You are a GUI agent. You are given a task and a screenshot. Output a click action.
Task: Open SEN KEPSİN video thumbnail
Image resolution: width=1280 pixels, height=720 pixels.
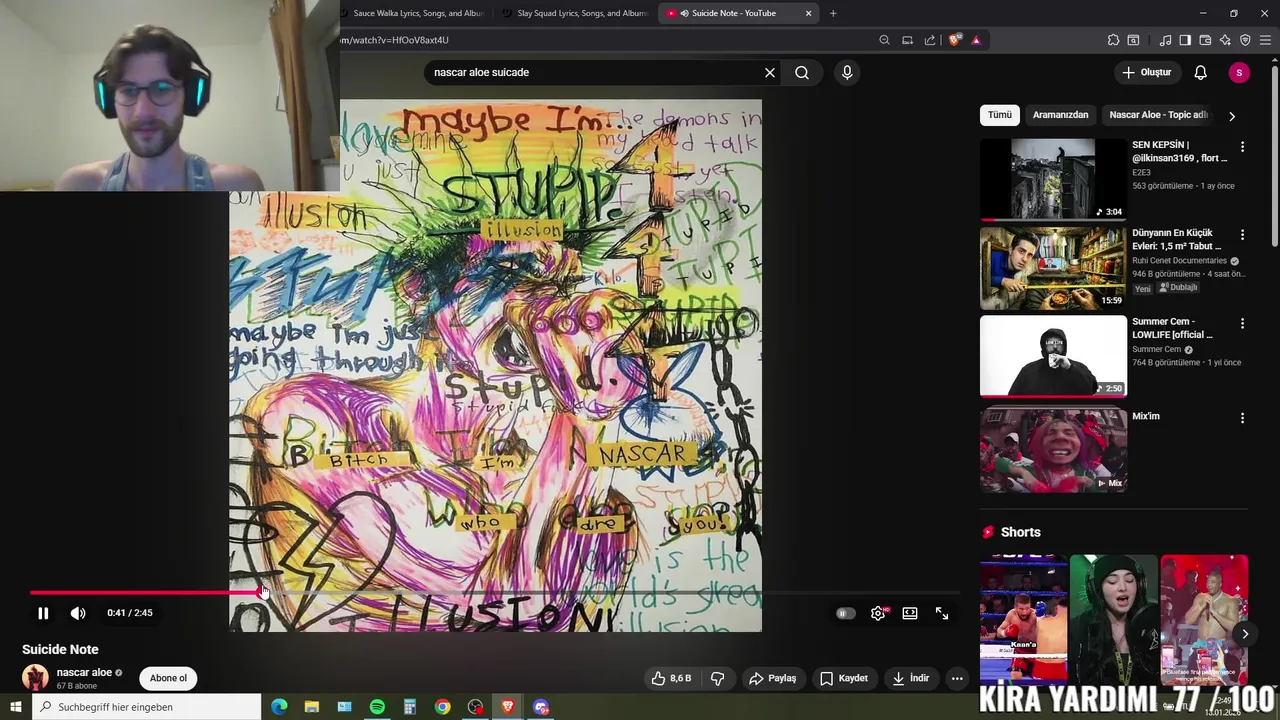1053,179
